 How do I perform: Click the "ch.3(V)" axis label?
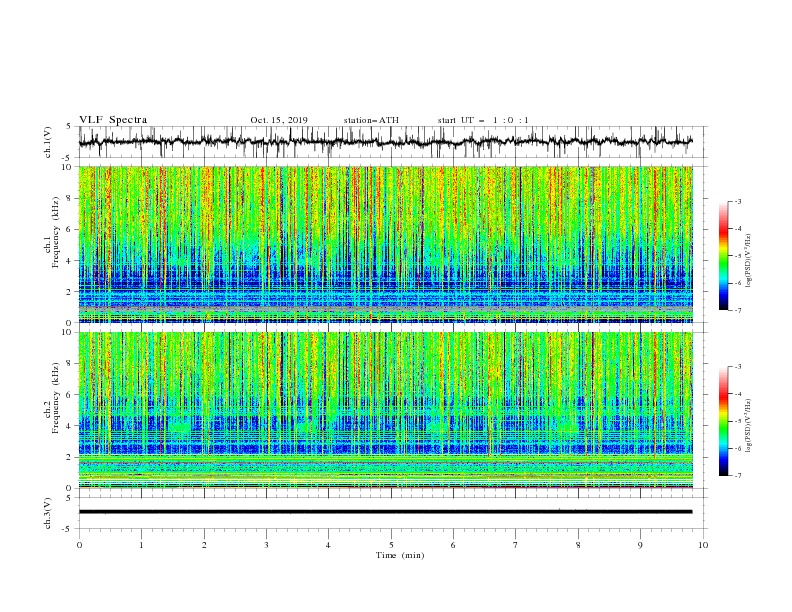pos(48,513)
